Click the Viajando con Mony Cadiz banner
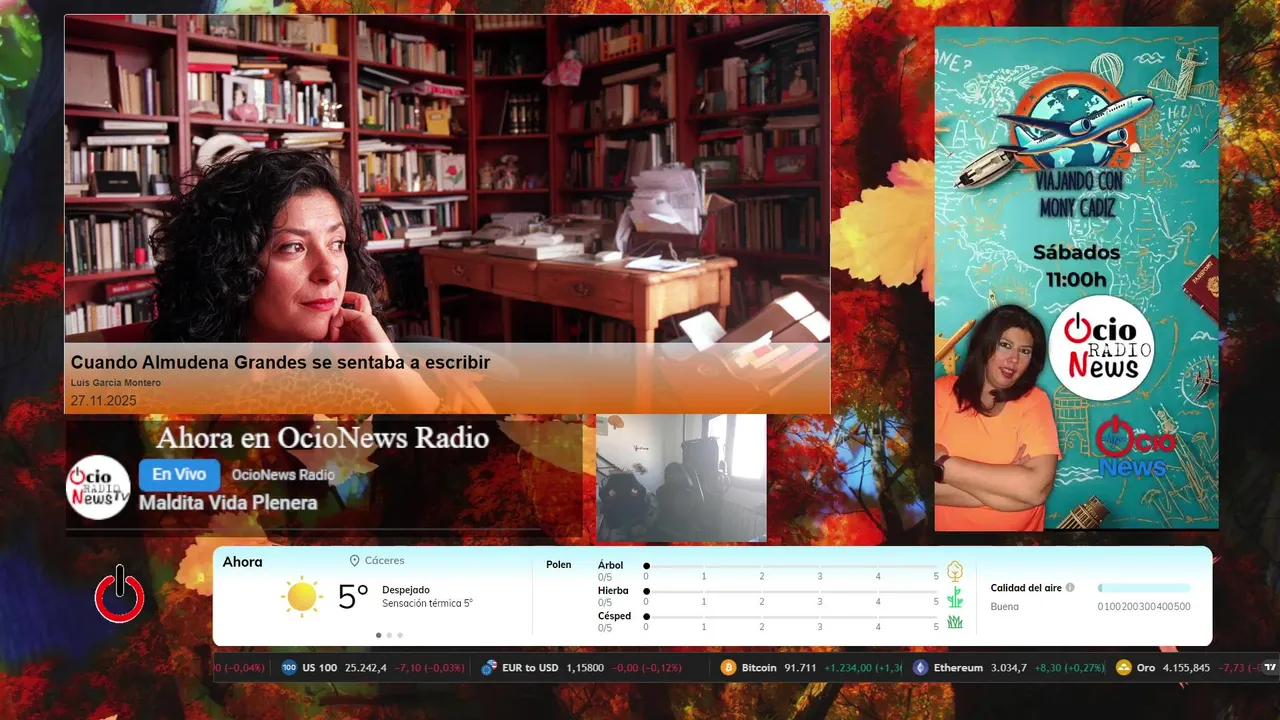This screenshot has width=1280, height=720. click(1076, 278)
